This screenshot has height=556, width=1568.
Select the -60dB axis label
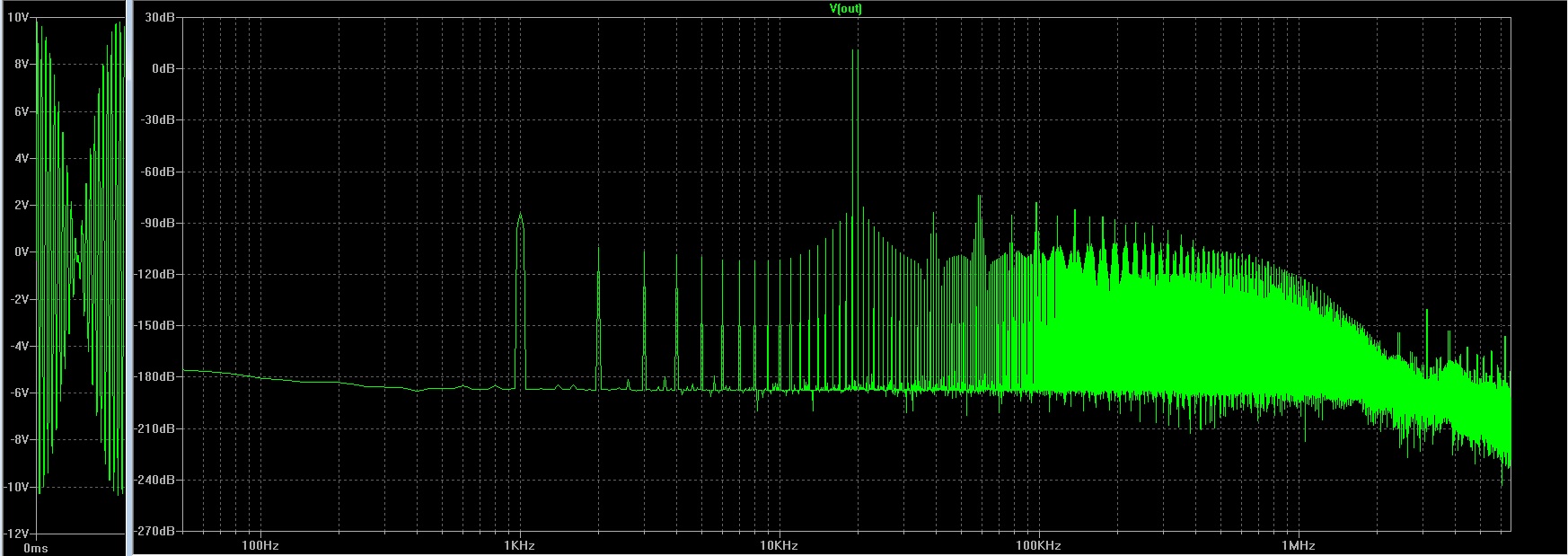(x=157, y=172)
